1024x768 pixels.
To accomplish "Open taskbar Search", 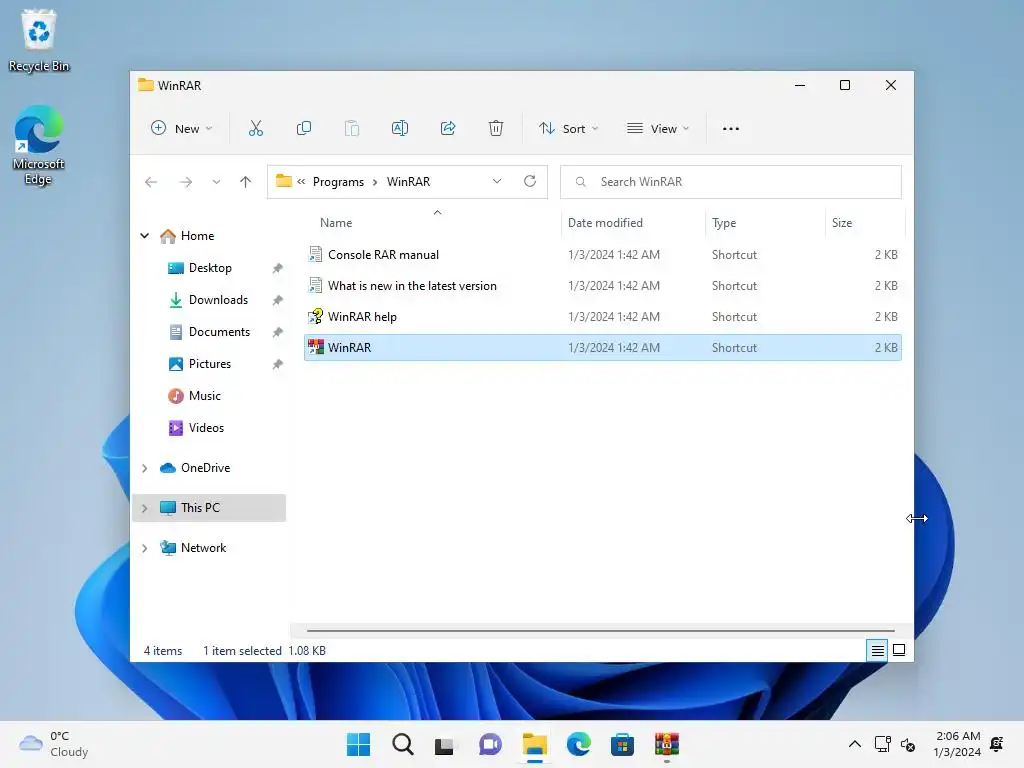I will pos(402,744).
